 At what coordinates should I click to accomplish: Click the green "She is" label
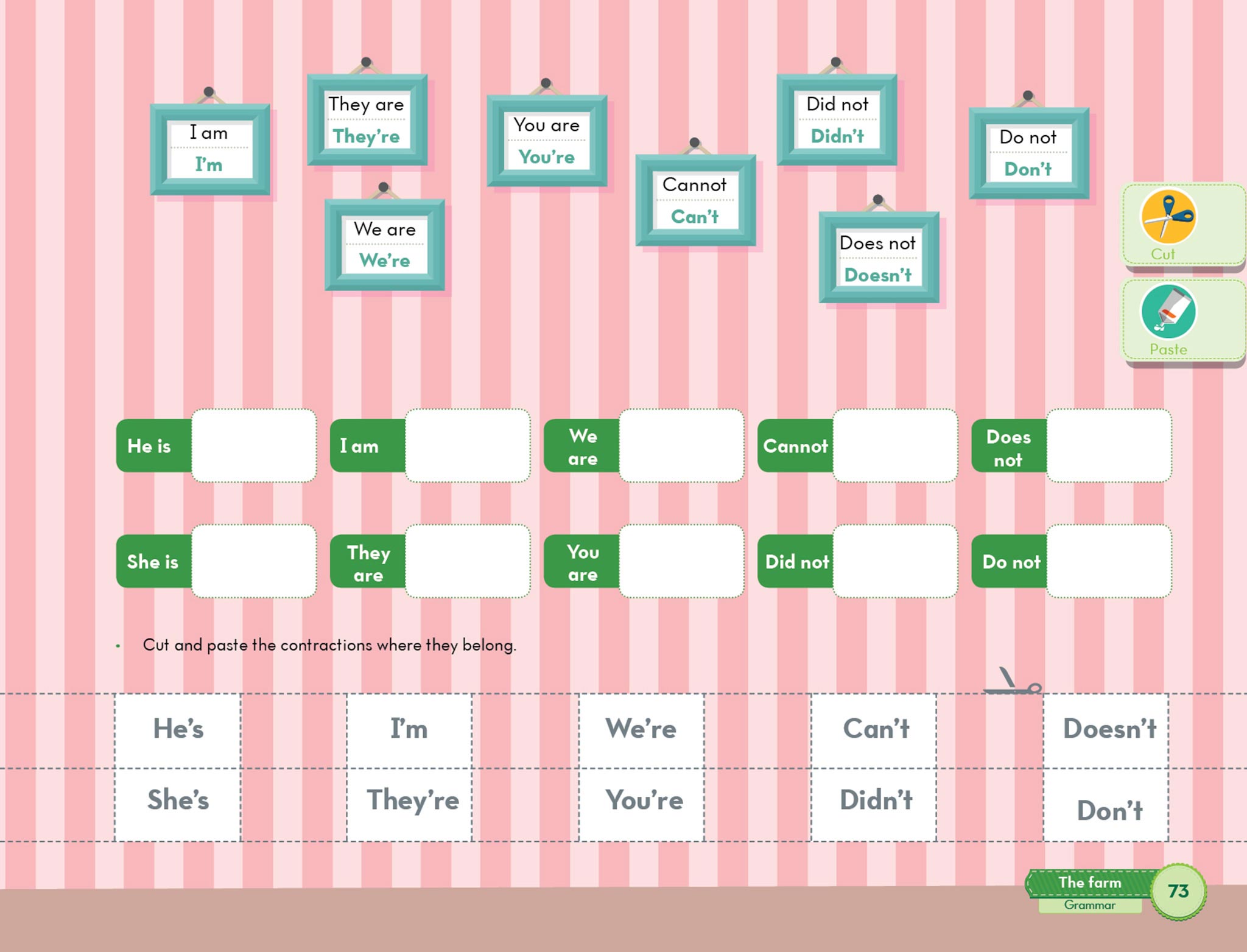[x=153, y=561]
